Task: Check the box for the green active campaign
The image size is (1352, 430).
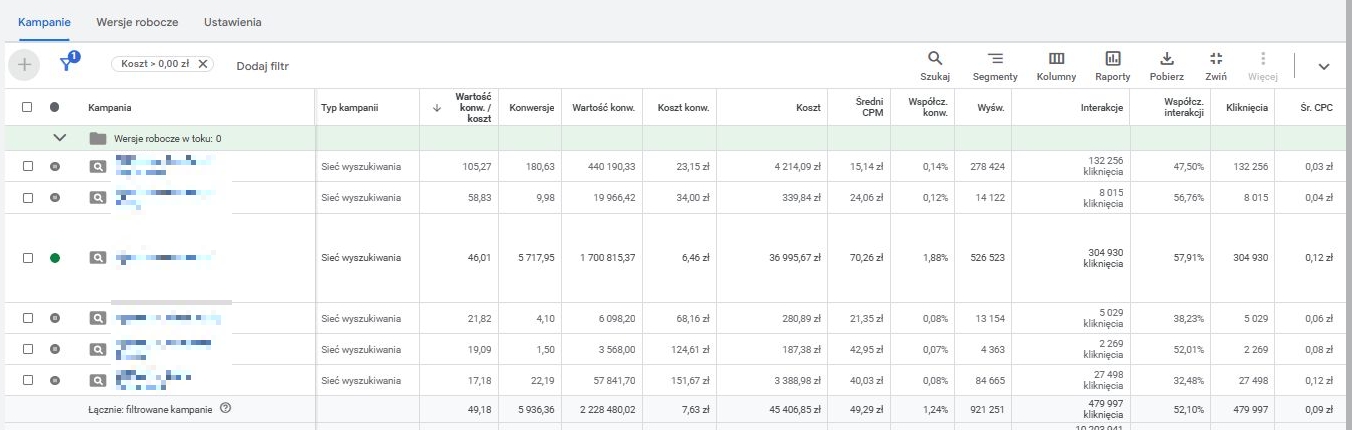Action: click(28, 258)
